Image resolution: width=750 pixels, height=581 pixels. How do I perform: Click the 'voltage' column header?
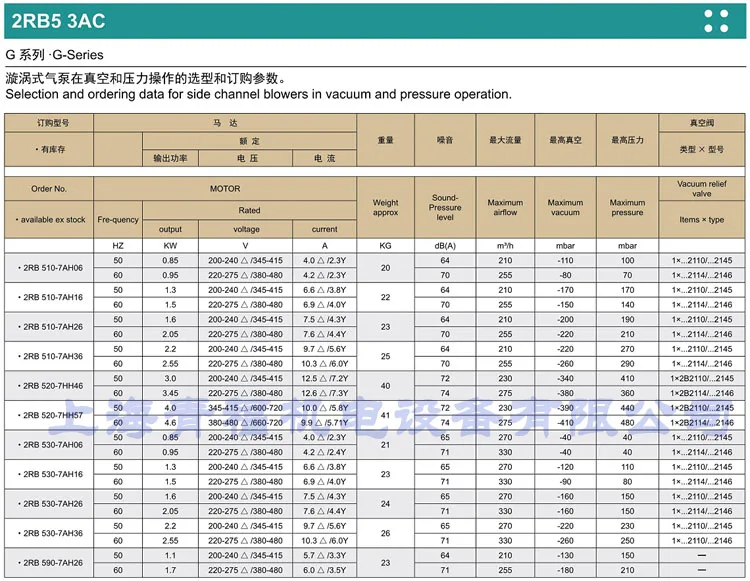[246, 229]
